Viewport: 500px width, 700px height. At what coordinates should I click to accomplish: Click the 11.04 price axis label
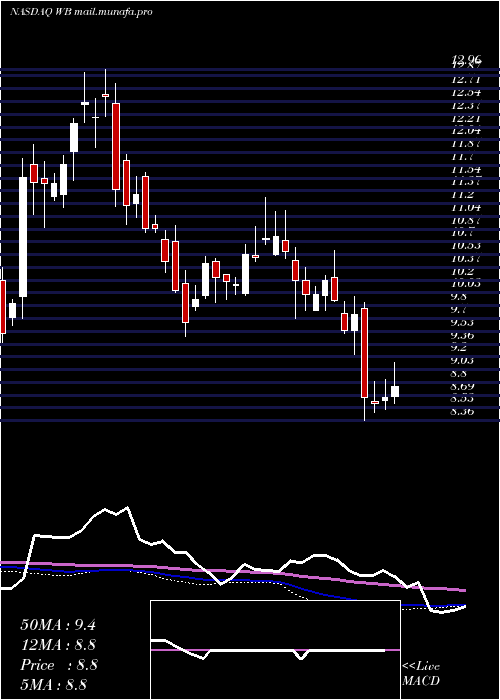[x=466, y=207]
